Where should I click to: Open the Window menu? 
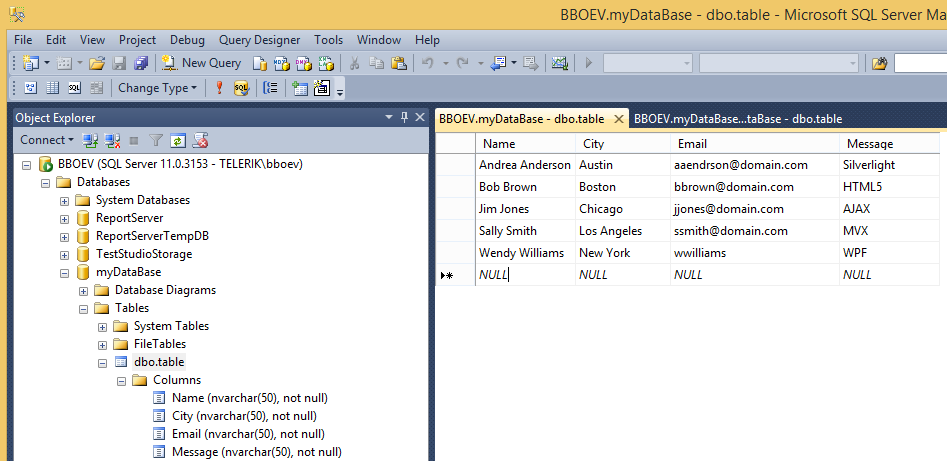tap(379, 40)
